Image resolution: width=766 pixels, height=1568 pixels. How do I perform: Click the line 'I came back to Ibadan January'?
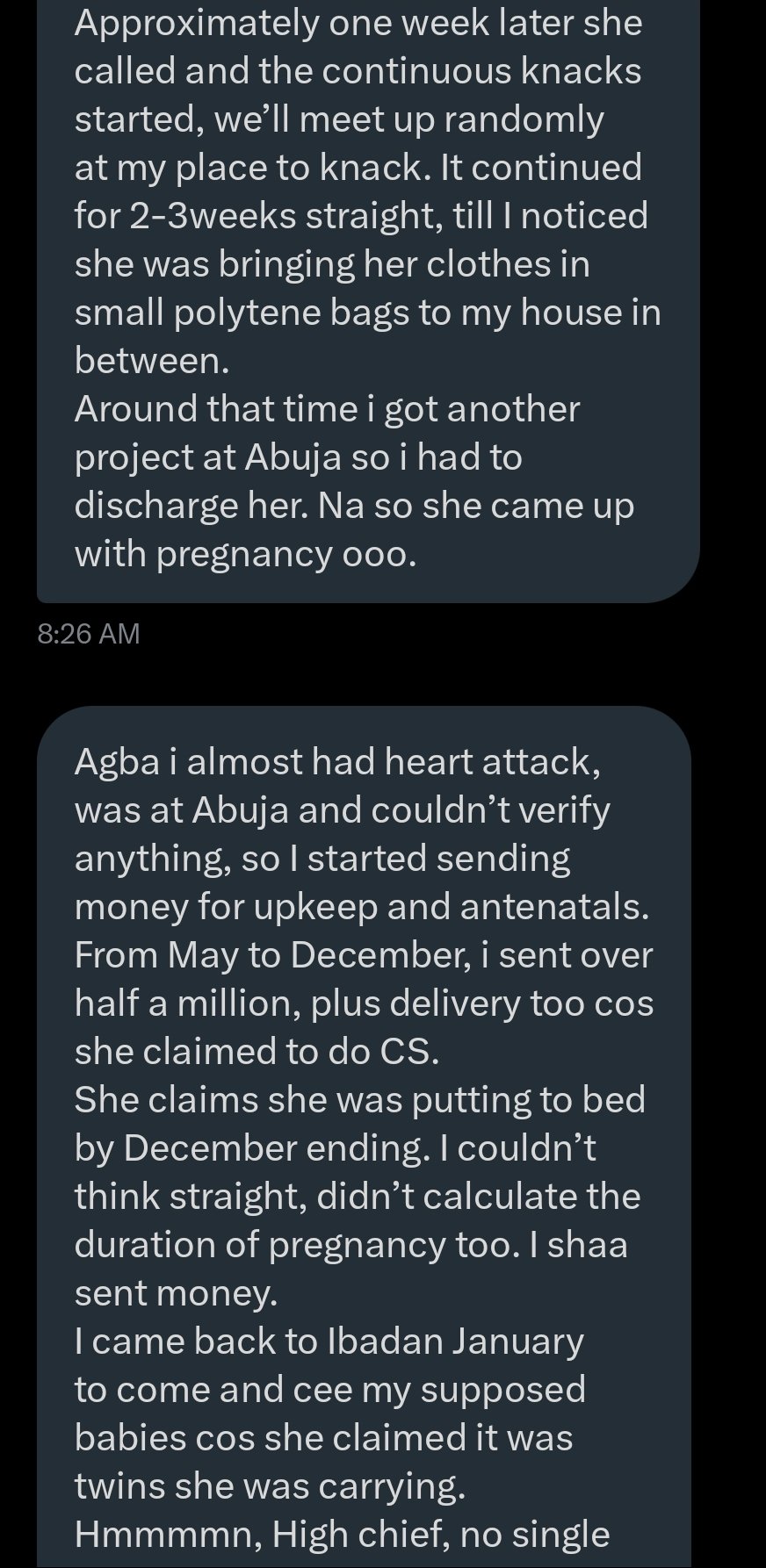click(x=329, y=1341)
